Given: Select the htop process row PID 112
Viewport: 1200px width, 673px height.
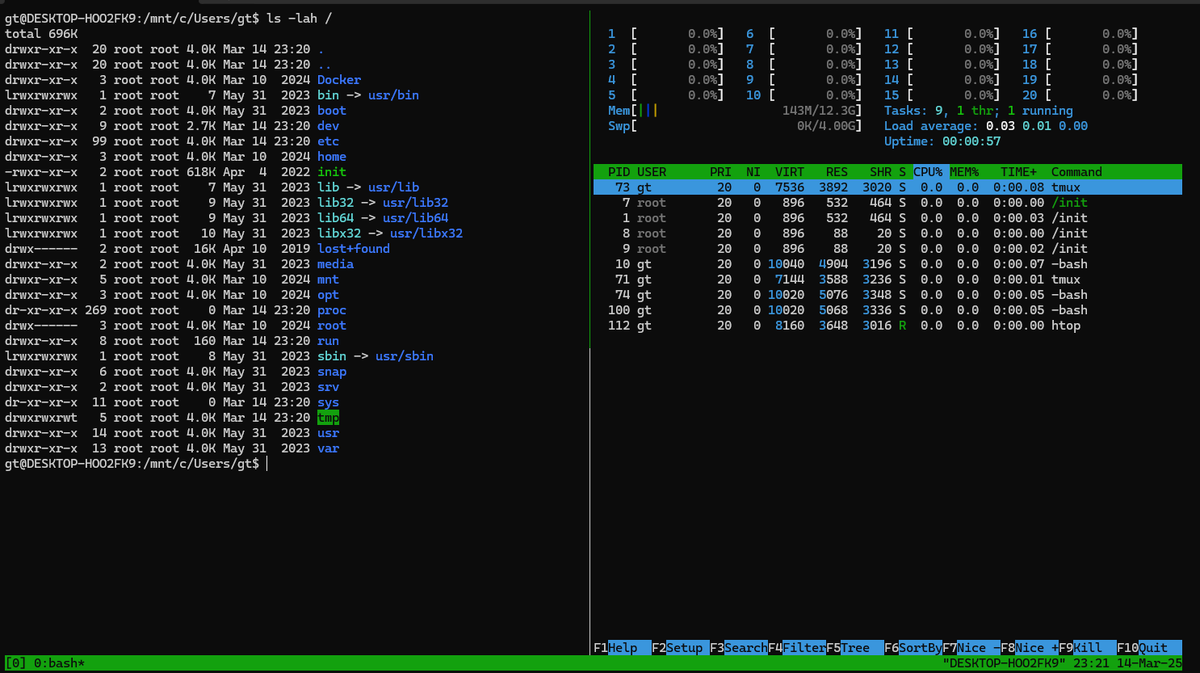Looking at the screenshot, I should [x=887, y=325].
